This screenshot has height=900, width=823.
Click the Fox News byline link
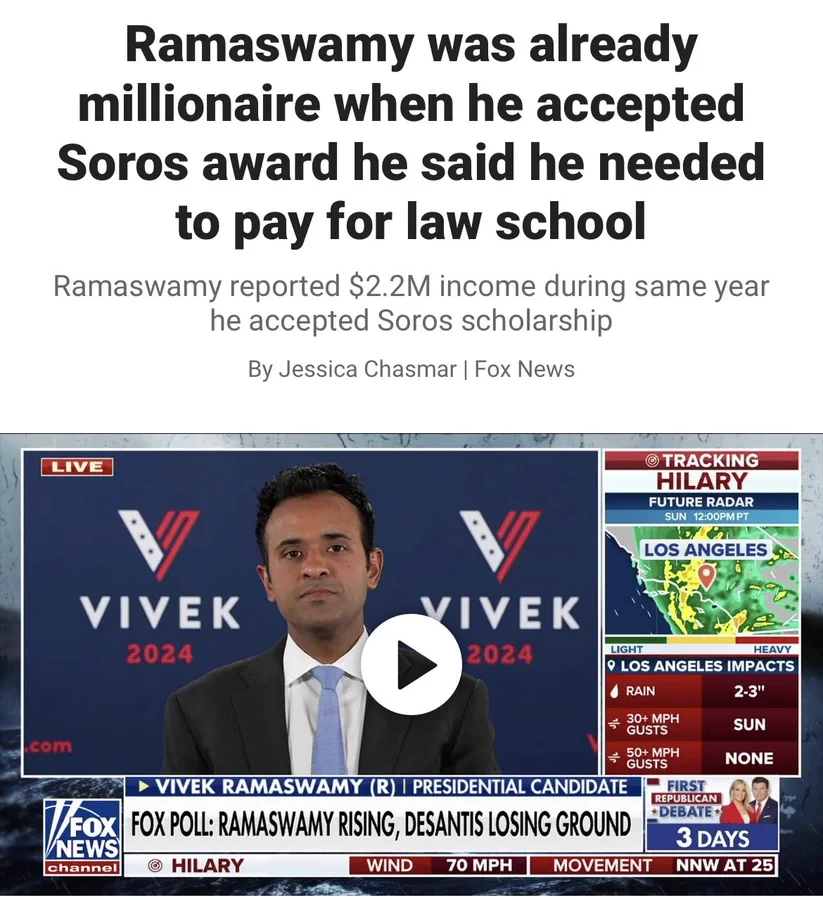(525, 369)
